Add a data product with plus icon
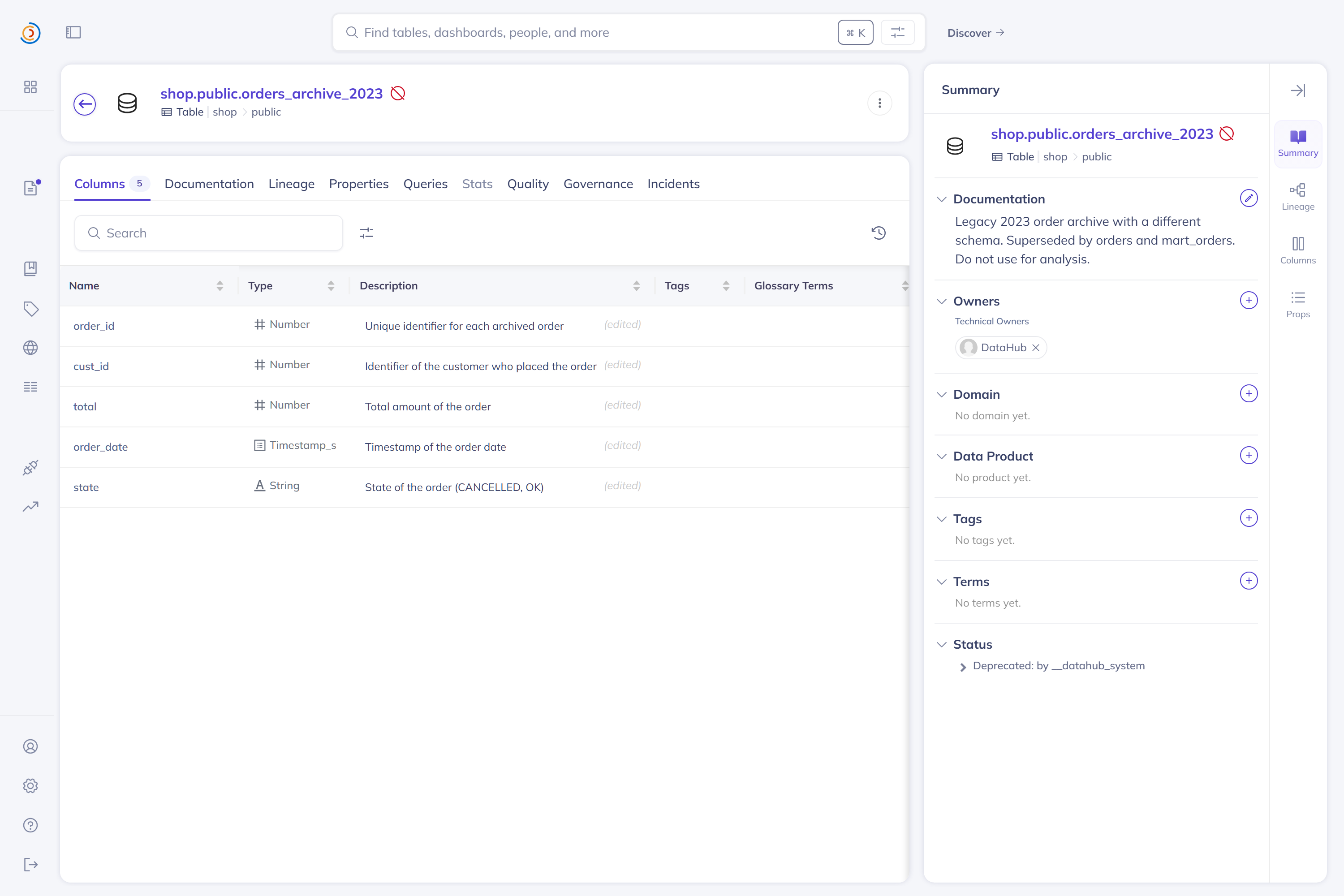The height and width of the screenshot is (896, 1344). [1249, 456]
